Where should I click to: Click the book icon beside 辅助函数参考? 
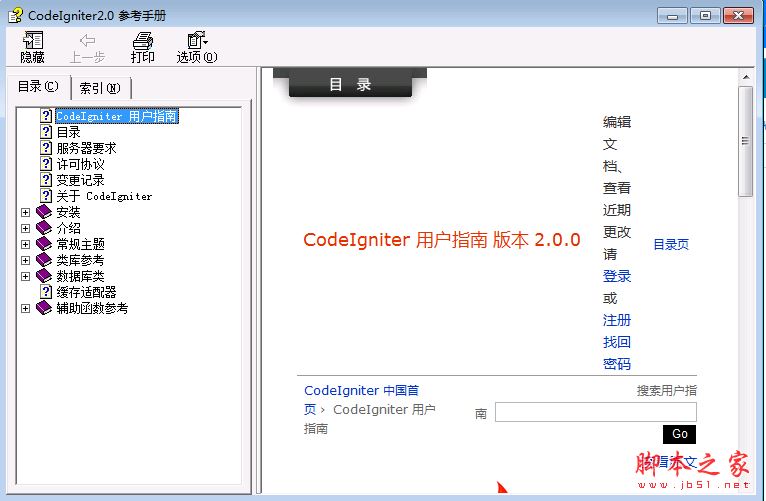coord(44,308)
